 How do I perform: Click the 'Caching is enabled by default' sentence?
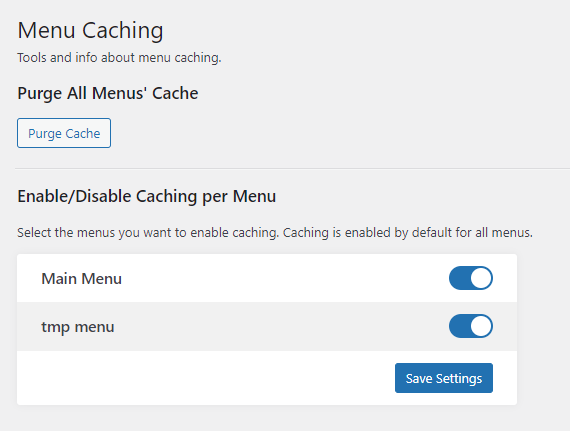pyautogui.click(x=408, y=233)
